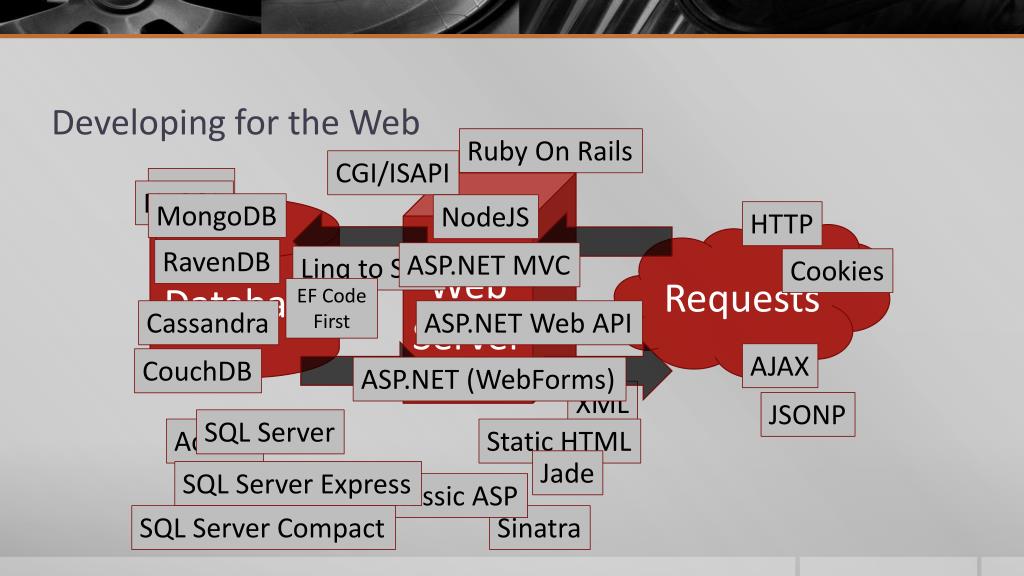The height and width of the screenshot is (576, 1024).
Task: Select the CGI/ISAPI label box
Action: [x=392, y=173]
